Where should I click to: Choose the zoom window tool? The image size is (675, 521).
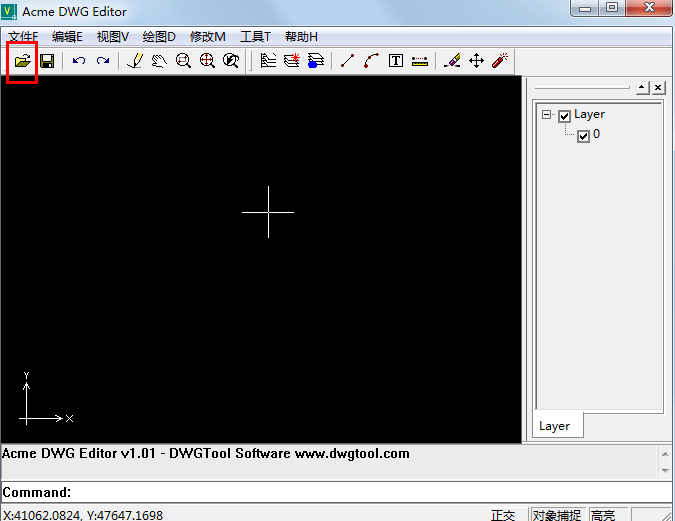[x=183, y=61]
